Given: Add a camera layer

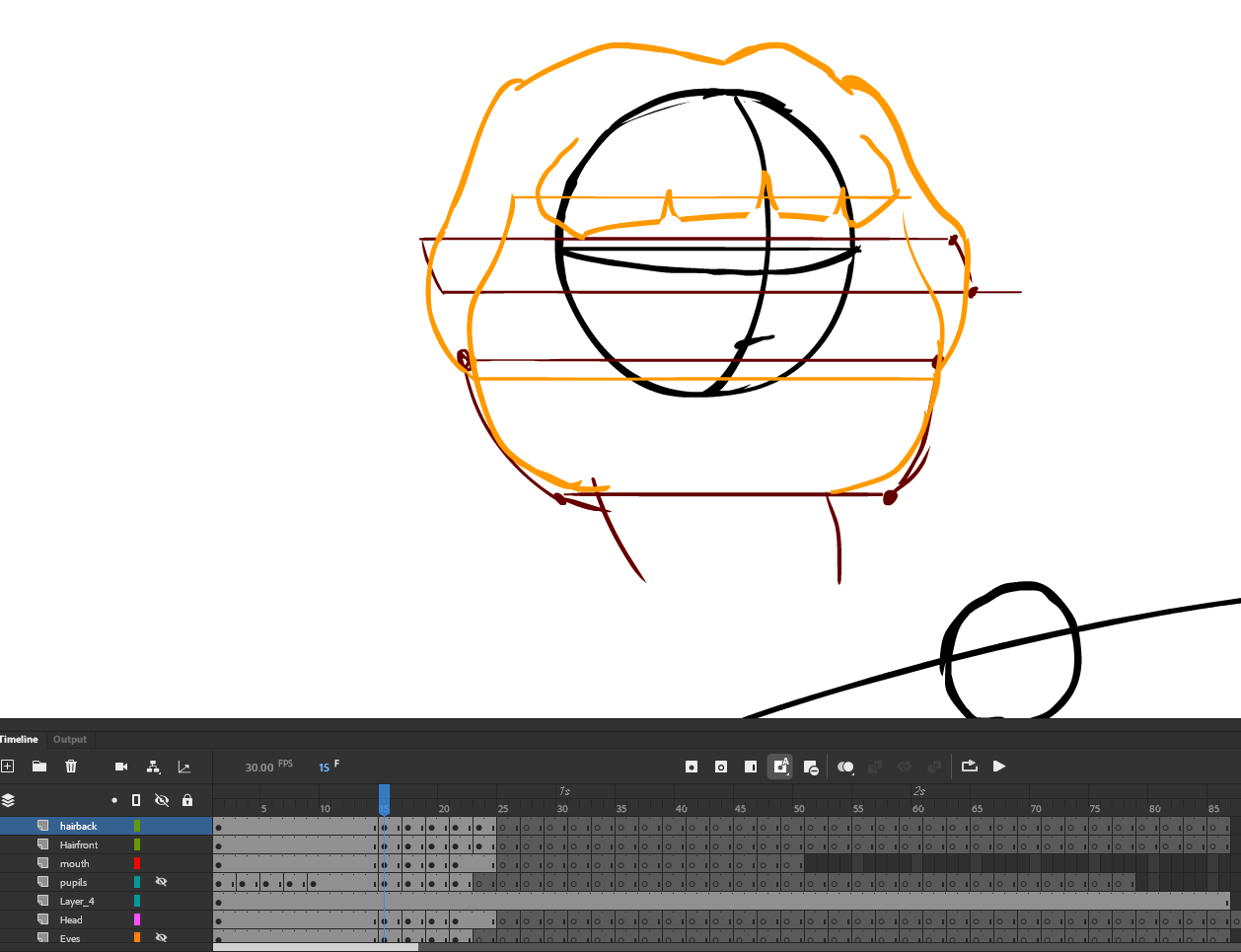Looking at the screenshot, I should click(x=121, y=767).
